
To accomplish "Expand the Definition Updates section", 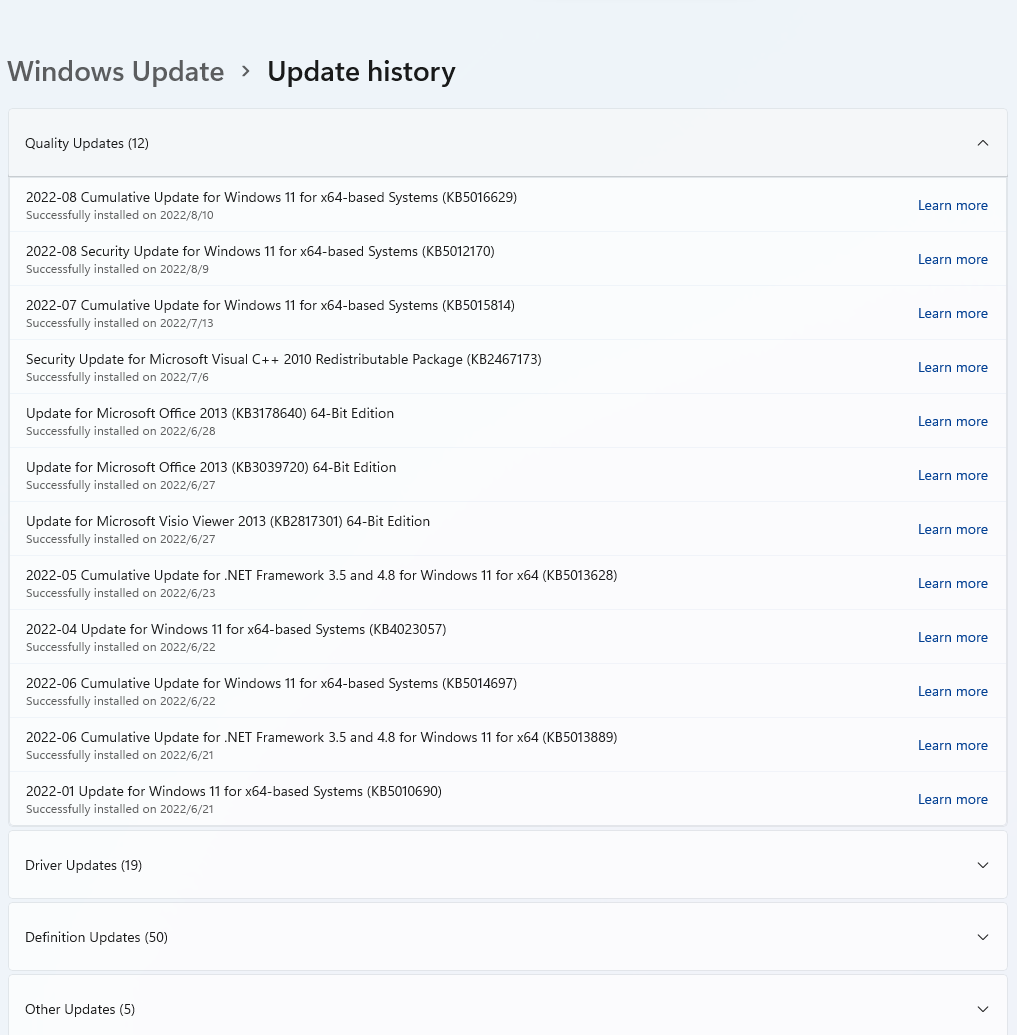I will coord(982,937).
